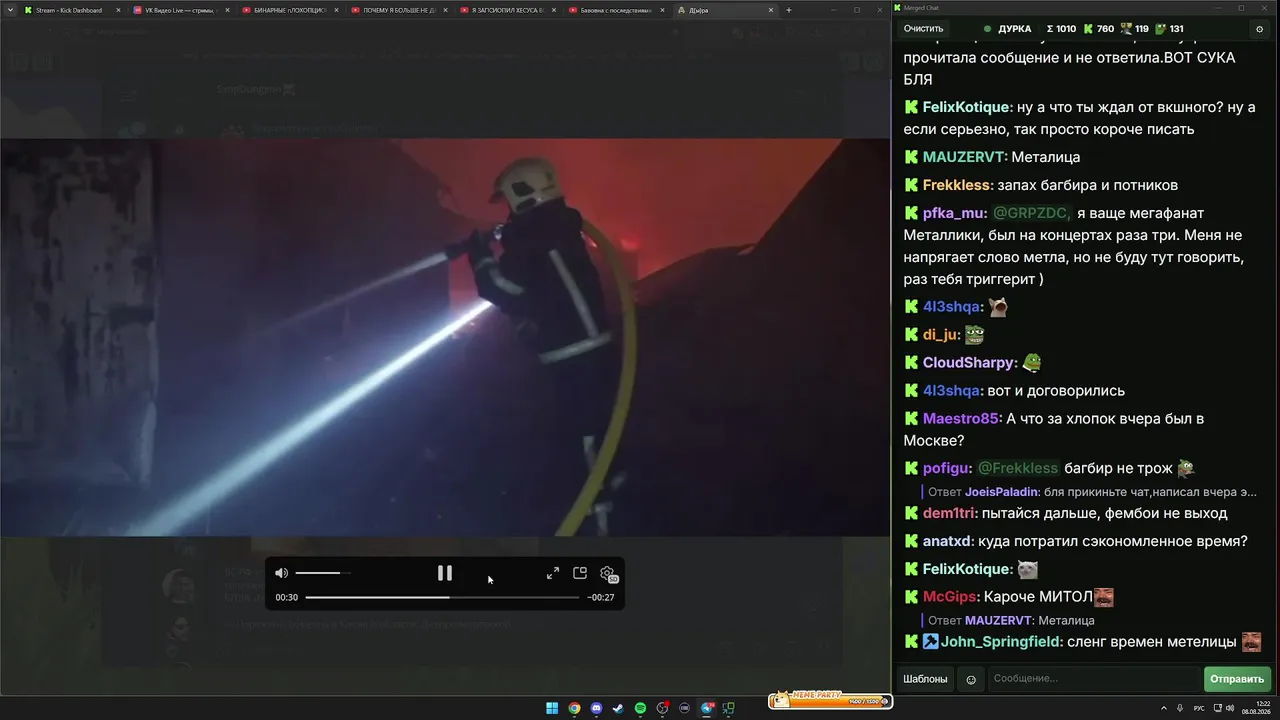Screen dimensions: 1280x720
Task: Click the MEME PARTY progress bar widget
Action: 829,700
